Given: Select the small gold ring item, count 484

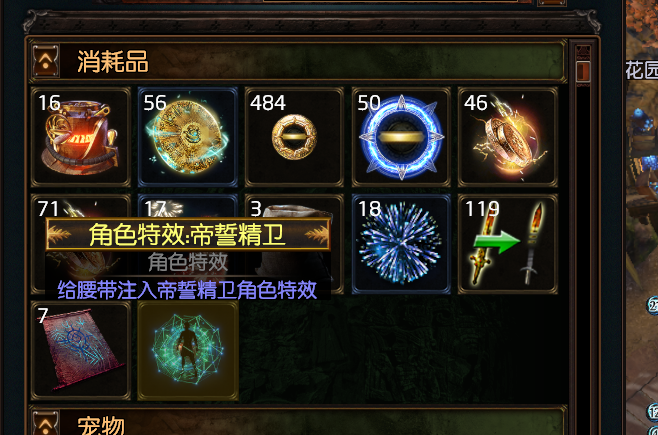Looking at the screenshot, I should click(294, 137).
